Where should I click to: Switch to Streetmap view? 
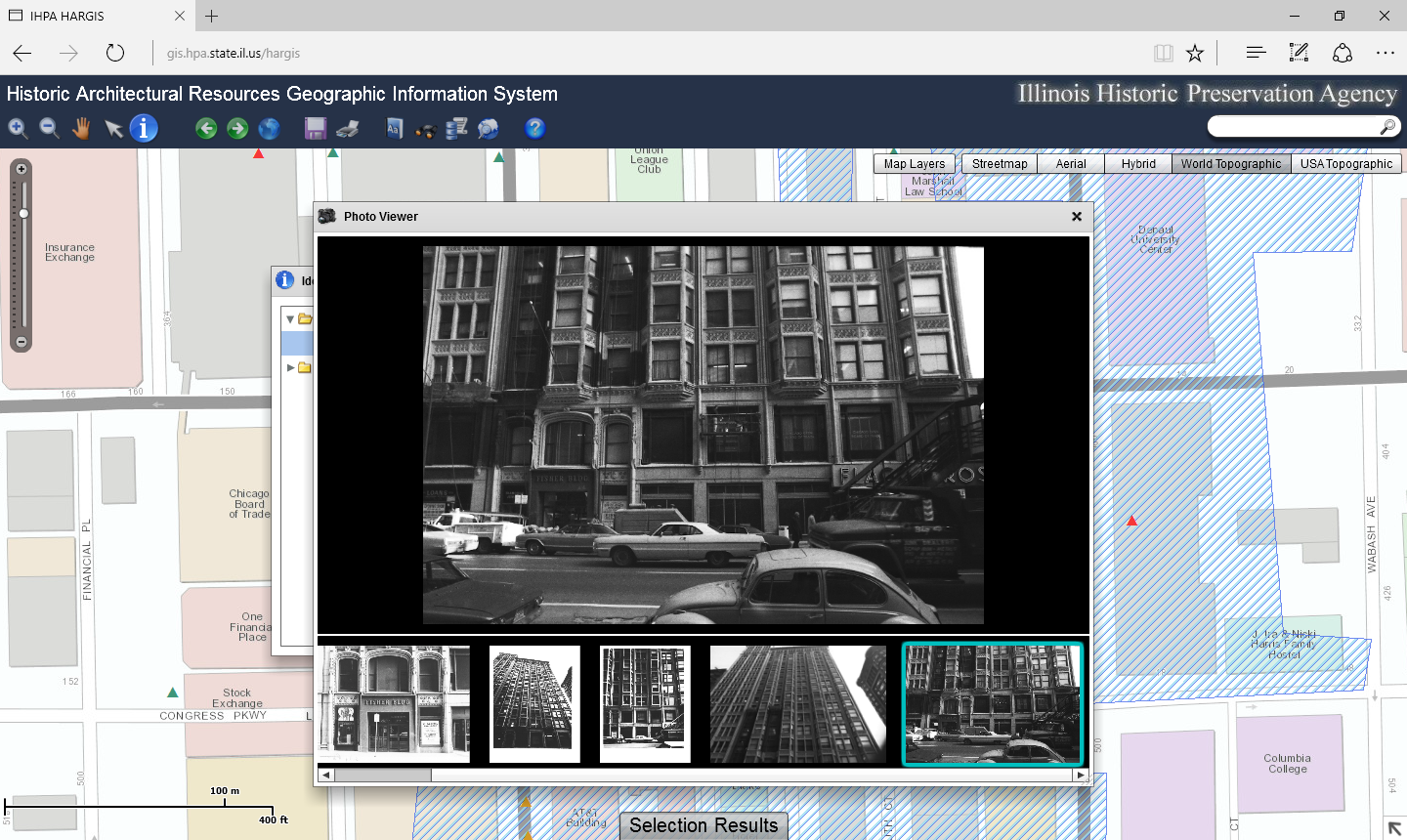coord(999,164)
